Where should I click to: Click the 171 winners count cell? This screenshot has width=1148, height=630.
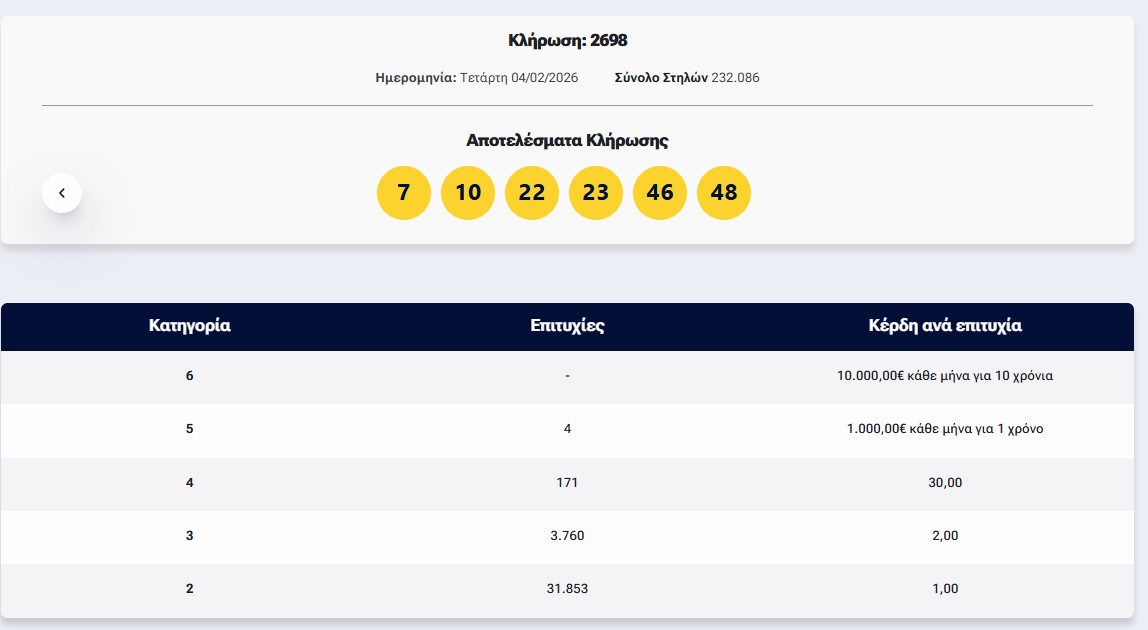(567, 483)
